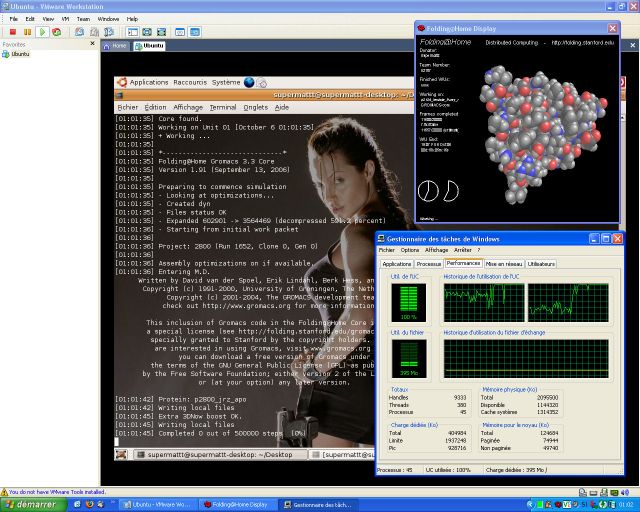Open the View menu in VMware Workstation
Viewport: 640px width, 512px height.
click(x=48, y=19)
